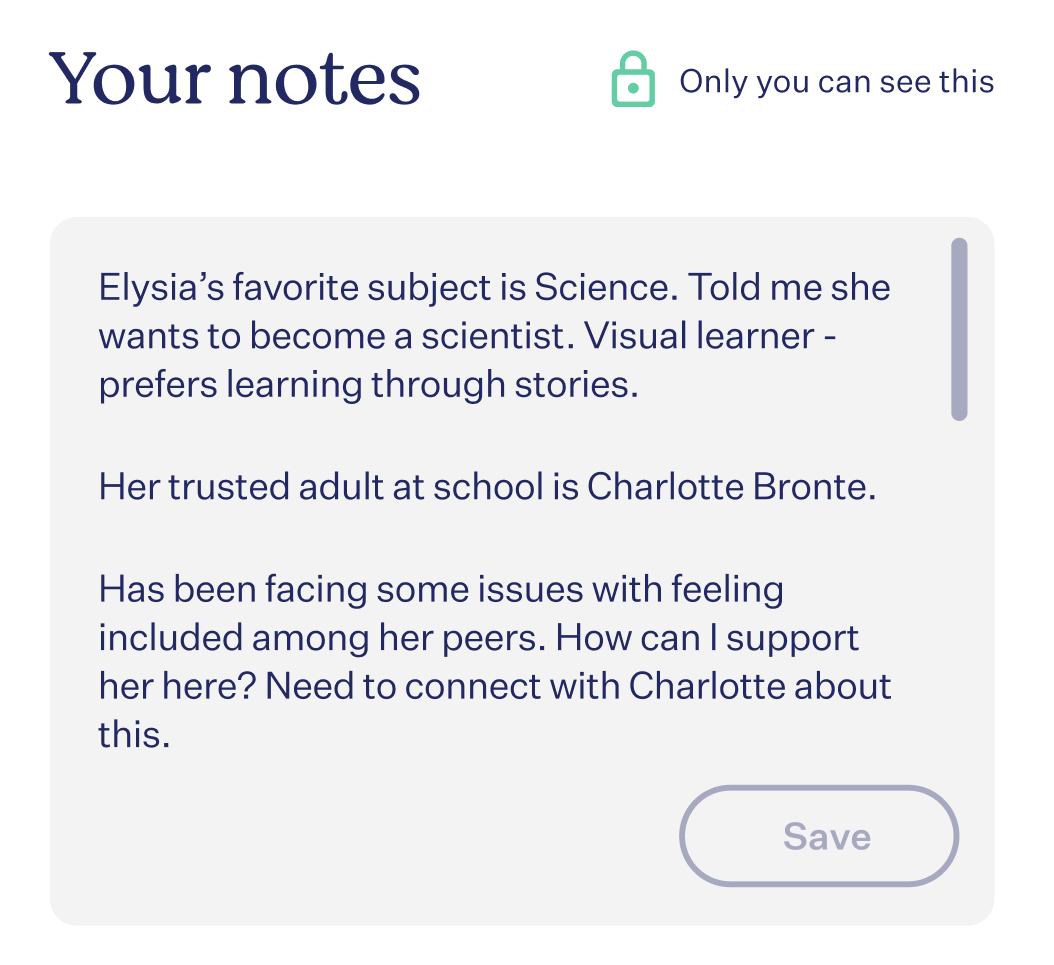This screenshot has width=1054, height=965.
Task: Click 'Visual learner' text in notes
Action: 699,336
